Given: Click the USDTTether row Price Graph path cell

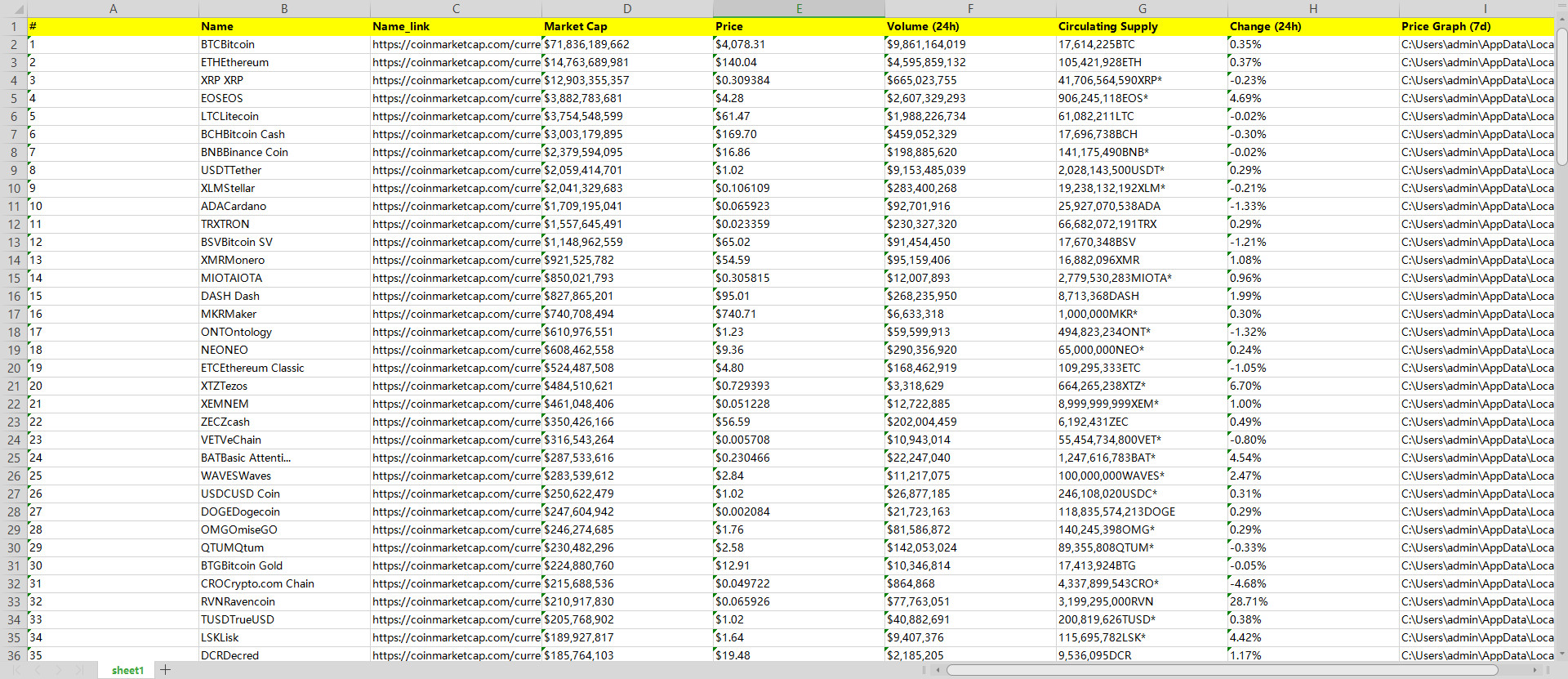Looking at the screenshot, I should tap(1477, 170).
